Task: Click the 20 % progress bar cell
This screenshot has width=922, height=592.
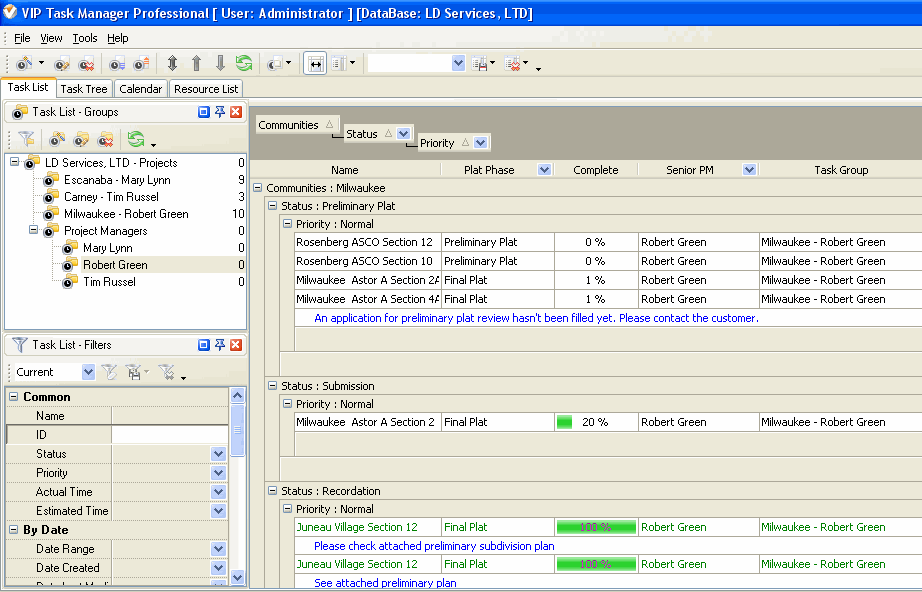Action: click(596, 422)
